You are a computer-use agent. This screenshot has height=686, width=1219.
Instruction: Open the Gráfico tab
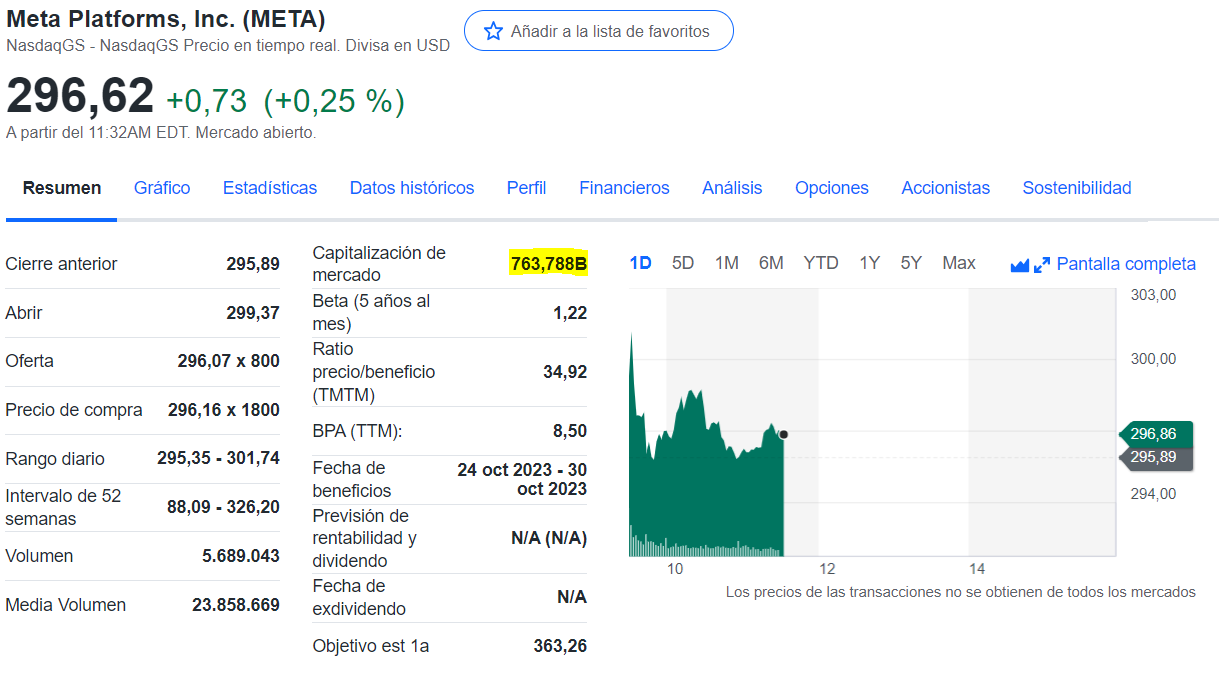(x=162, y=188)
